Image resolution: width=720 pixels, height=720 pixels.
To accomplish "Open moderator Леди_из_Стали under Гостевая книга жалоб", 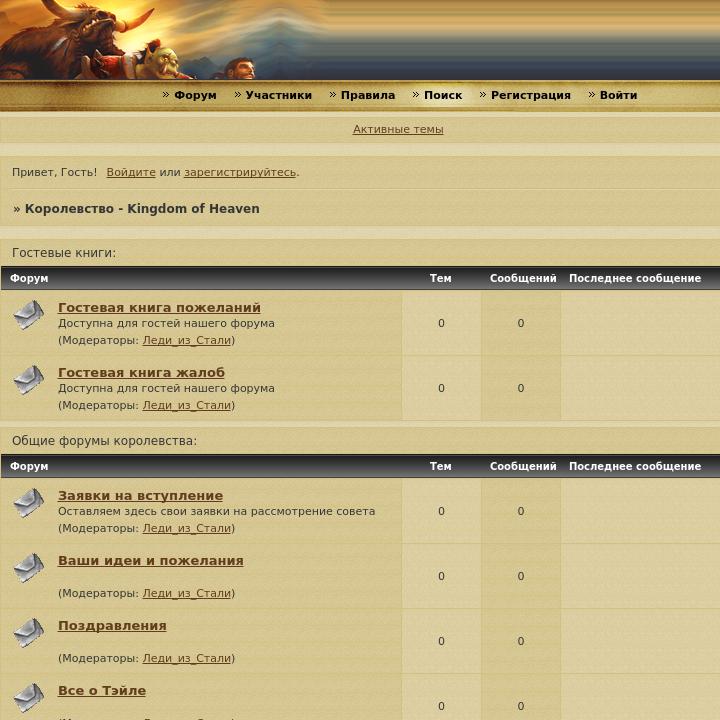I will point(187,405).
